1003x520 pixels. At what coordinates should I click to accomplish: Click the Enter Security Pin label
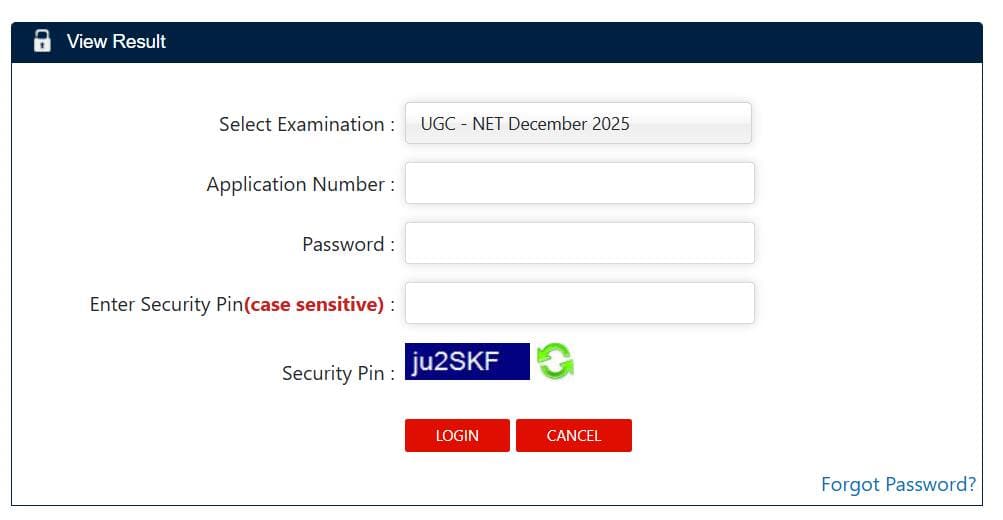(166, 304)
